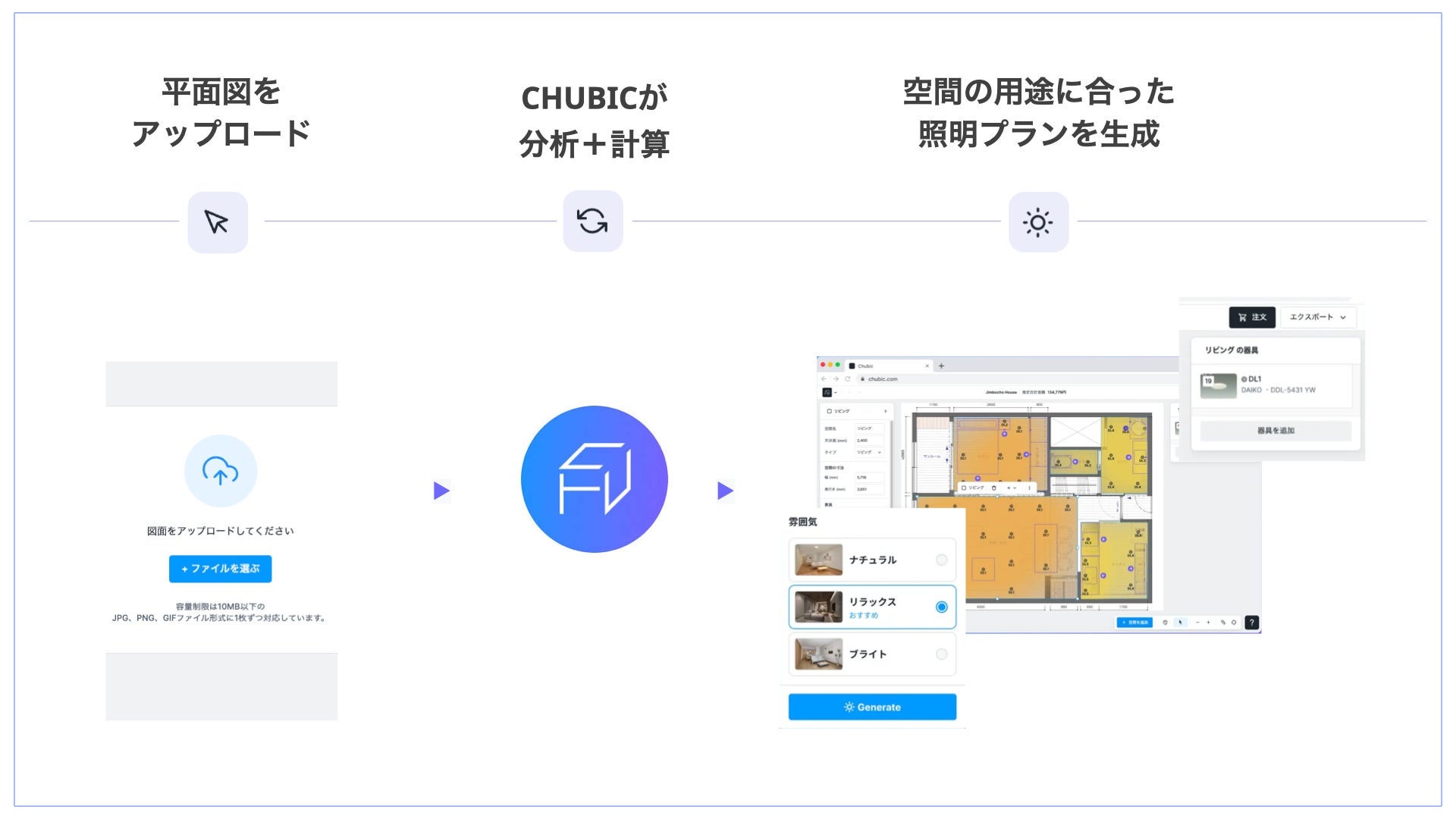
Task: Select the ナチュラル mood radio button
Action: [x=941, y=560]
